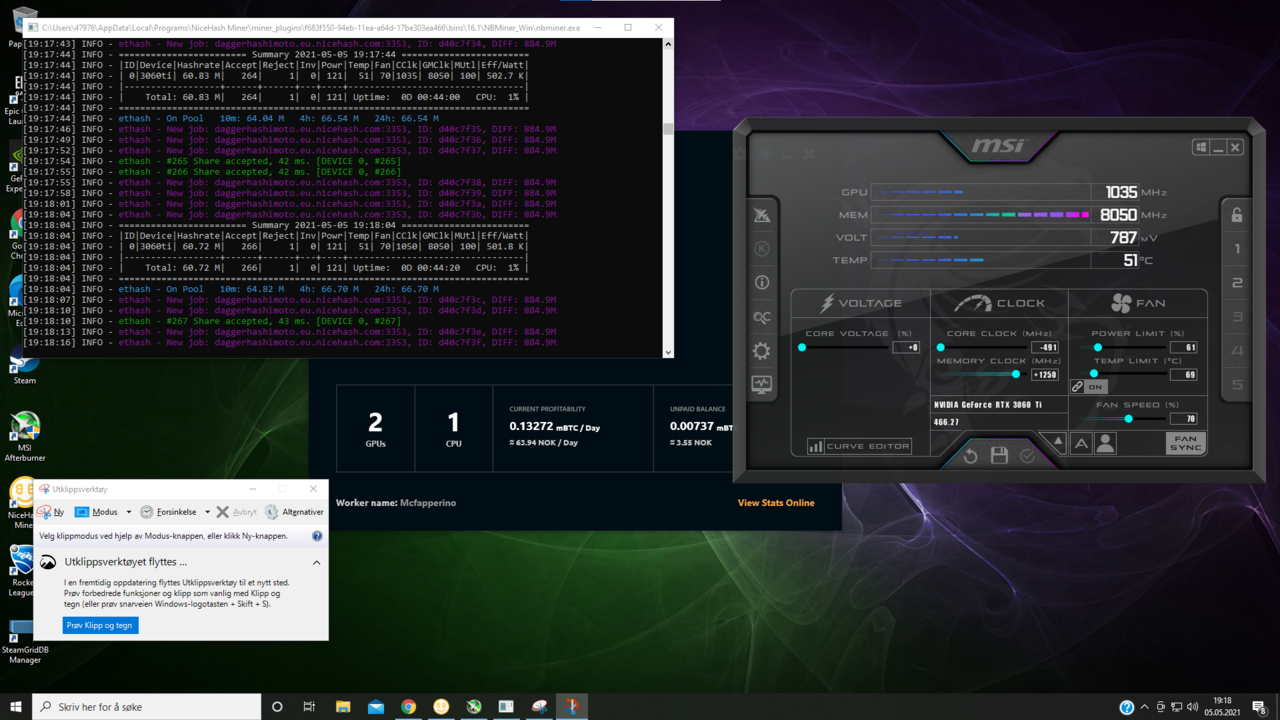Viewport: 1280px width, 720px height.
Task: Collapse the Utklippsverktøyet flyttes notice
Action: tap(316, 562)
